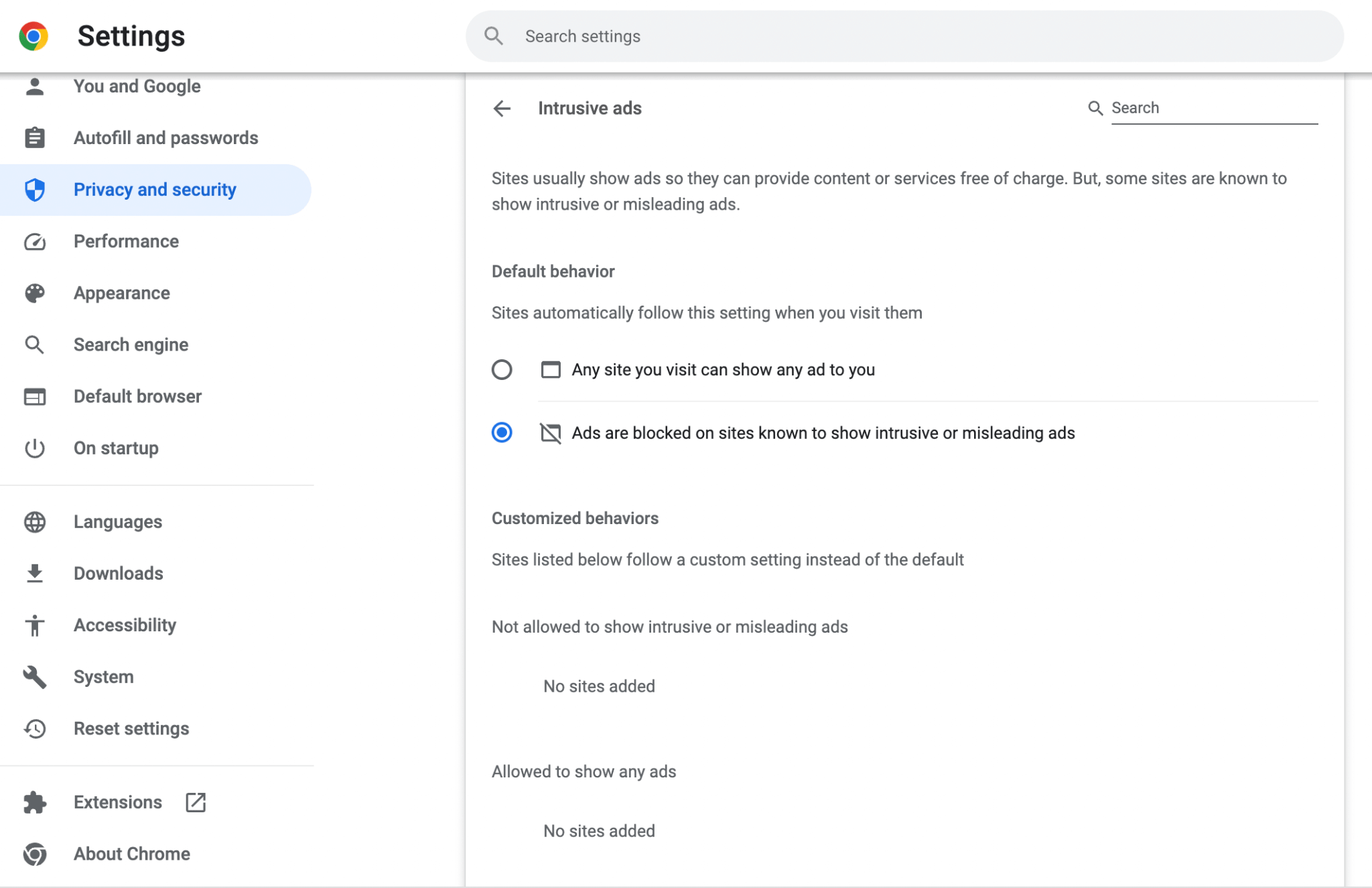Screen dimensions: 1372x888
Task: Open the You and Google section
Action: [137, 86]
